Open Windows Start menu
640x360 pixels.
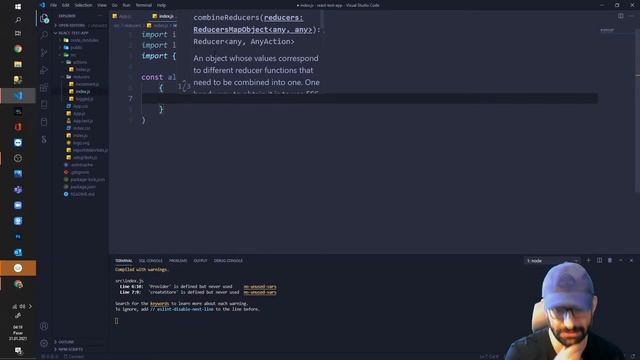coord(18,7)
